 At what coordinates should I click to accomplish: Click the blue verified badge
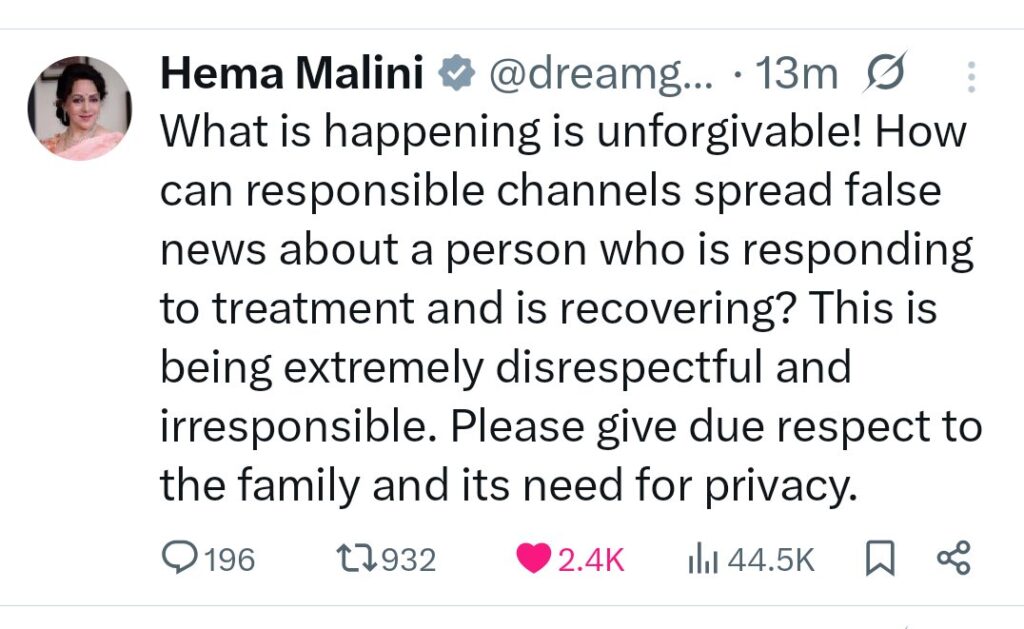454,76
